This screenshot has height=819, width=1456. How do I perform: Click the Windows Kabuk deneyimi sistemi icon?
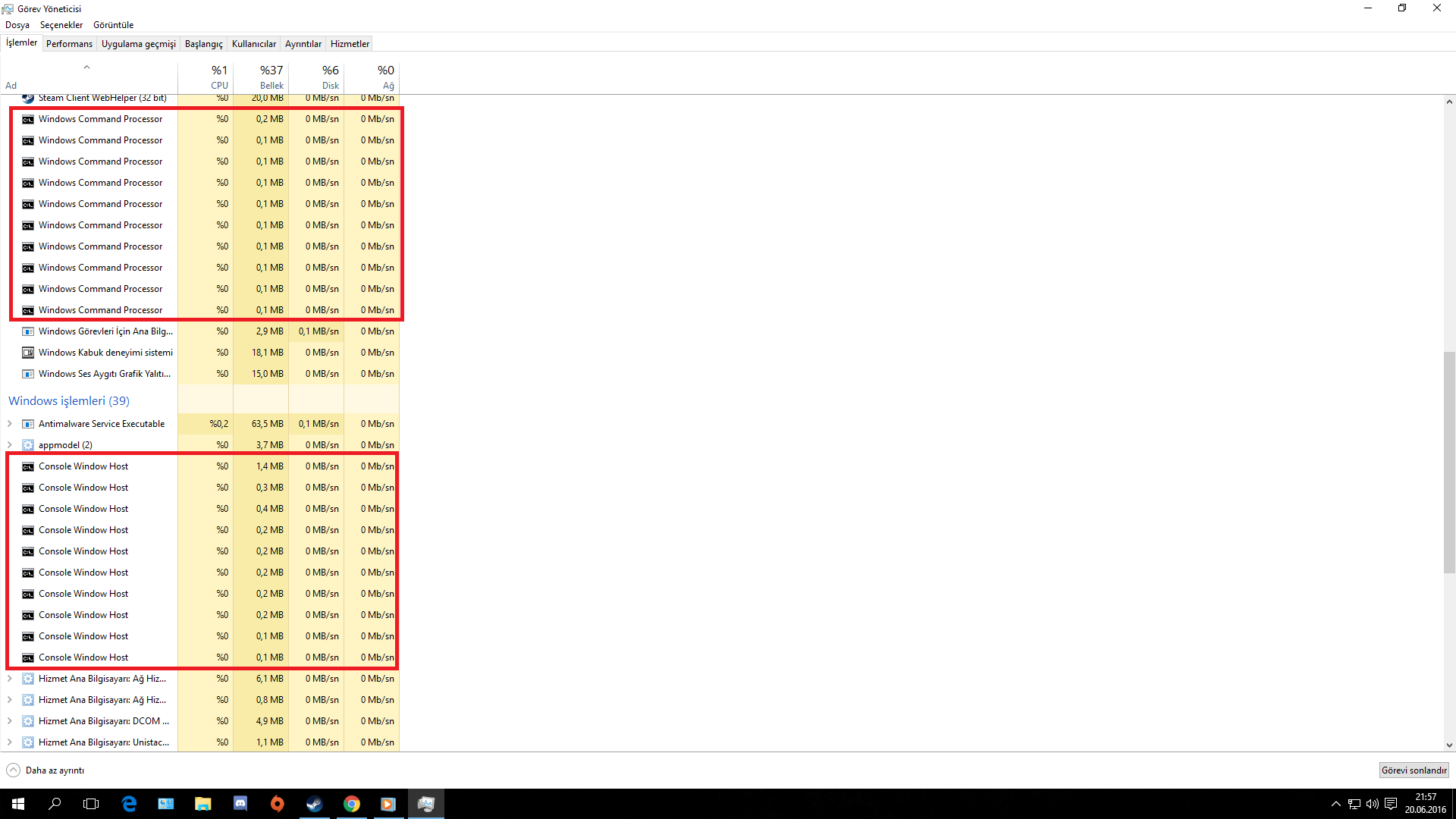(x=28, y=353)
